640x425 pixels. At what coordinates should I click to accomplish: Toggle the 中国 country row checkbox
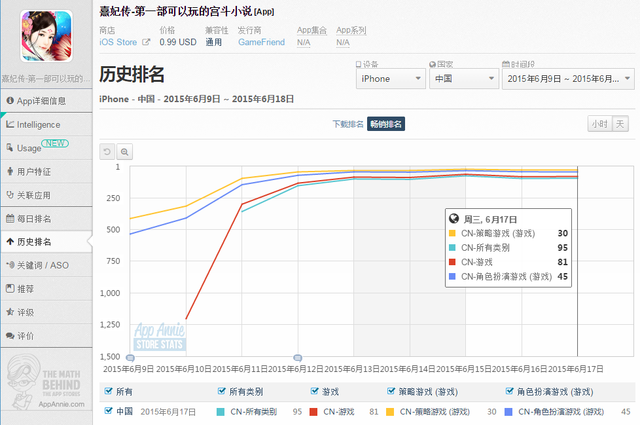(109, 411)
